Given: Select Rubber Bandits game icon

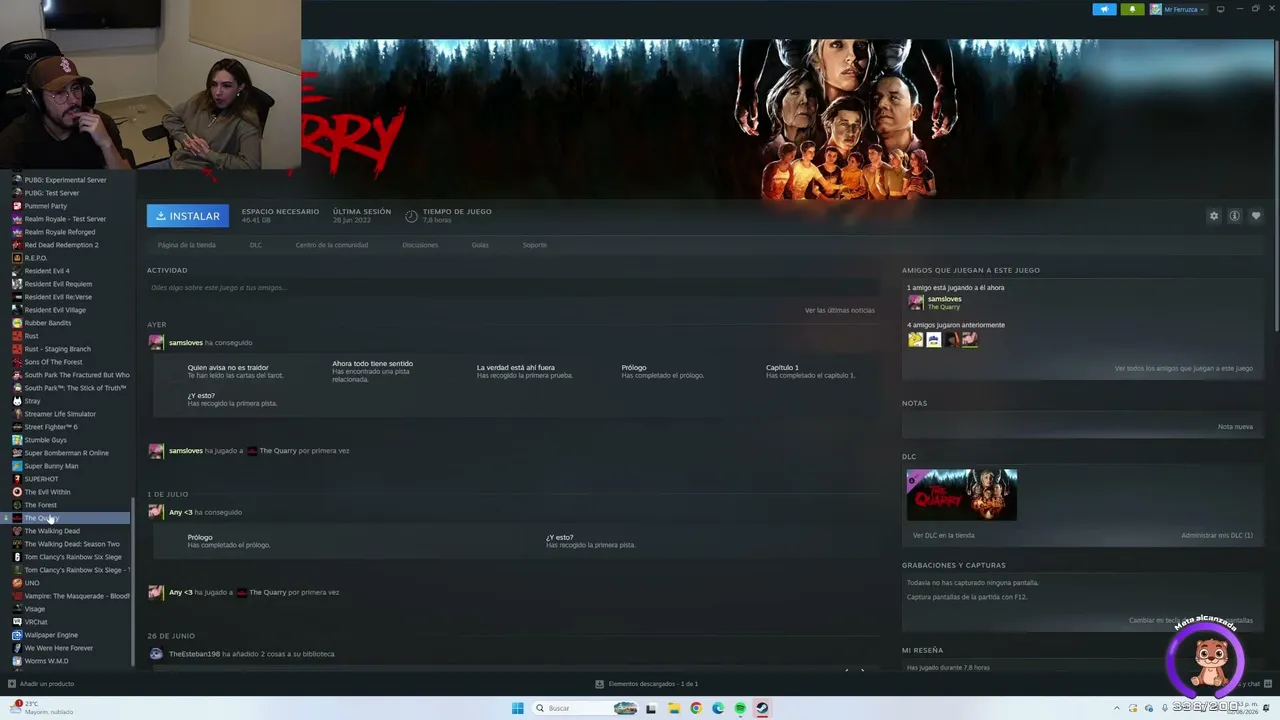Looking at the screenshot, I should pos(17,323).
